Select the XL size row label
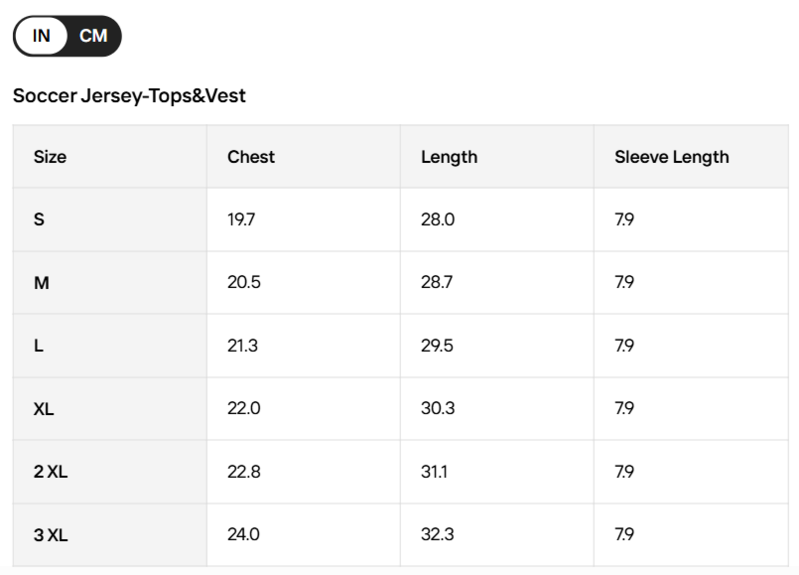Viewport: 799px width, 575px height. coord(44,409)
